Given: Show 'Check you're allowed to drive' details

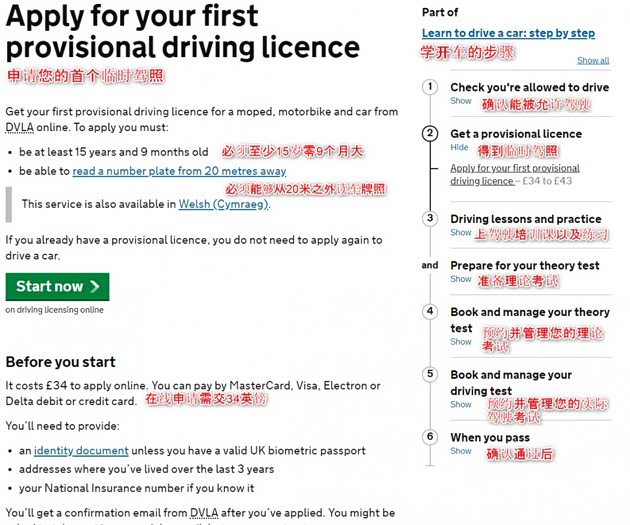Looking at the screenshot, I should (460, 101).
